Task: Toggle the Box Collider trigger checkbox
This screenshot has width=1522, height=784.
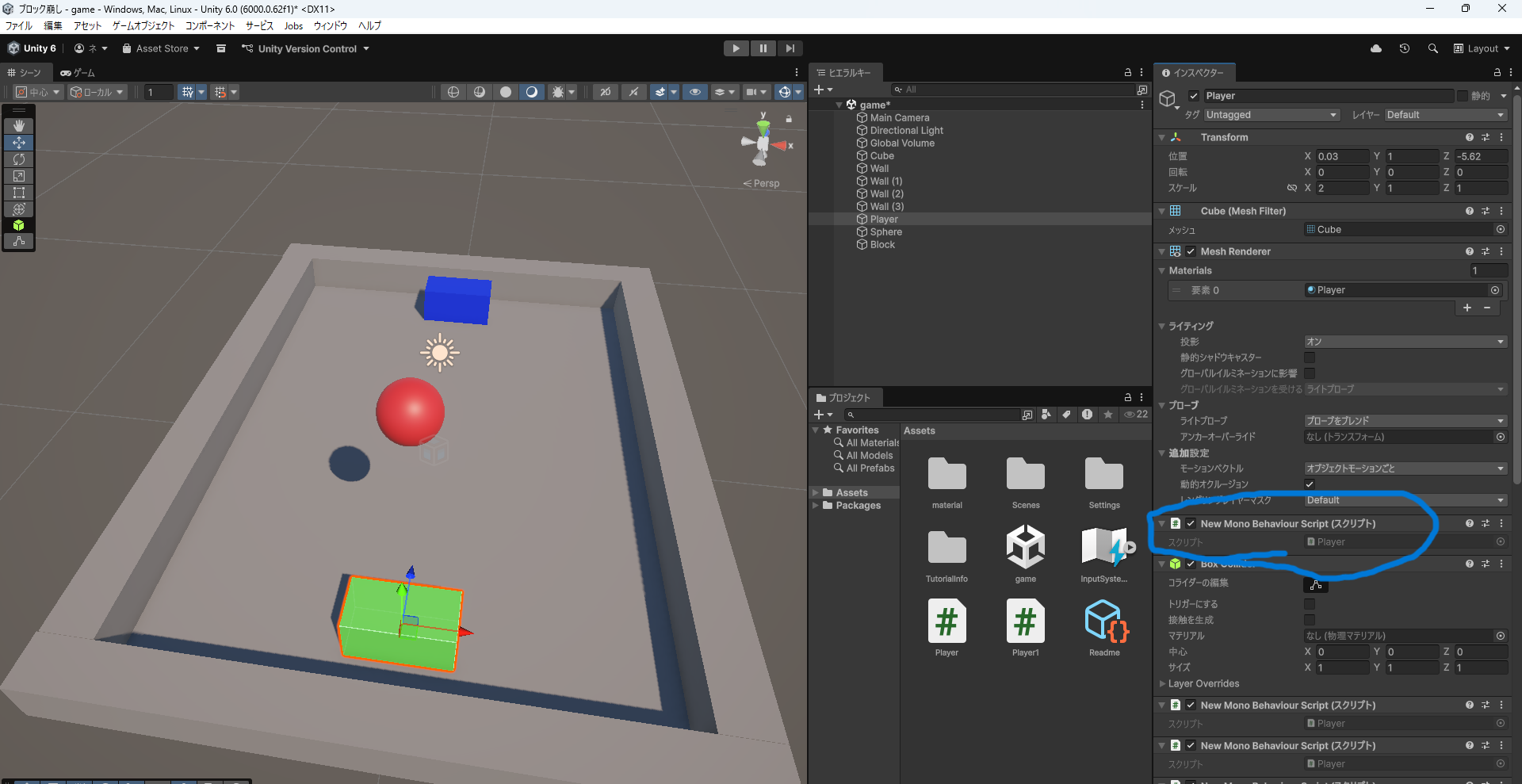Action: tap(1310, 604)
